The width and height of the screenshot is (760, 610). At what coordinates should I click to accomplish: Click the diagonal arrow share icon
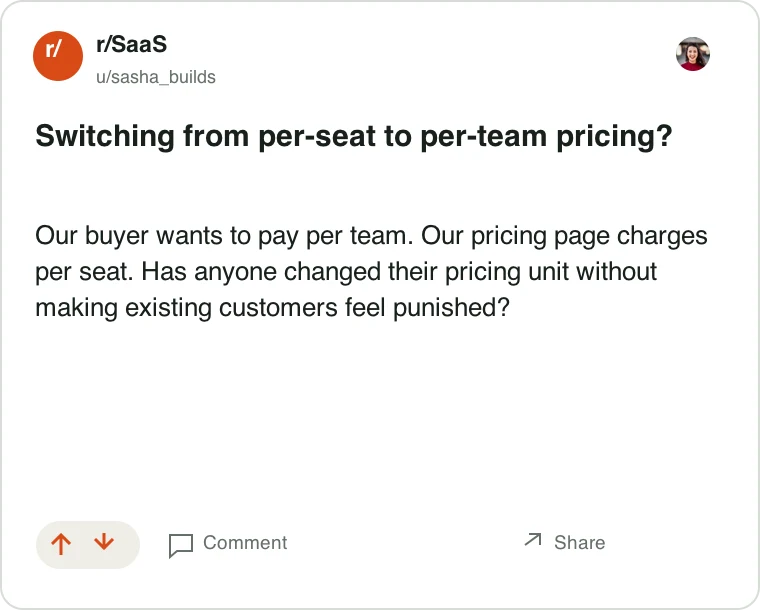[x=533, y=540]
